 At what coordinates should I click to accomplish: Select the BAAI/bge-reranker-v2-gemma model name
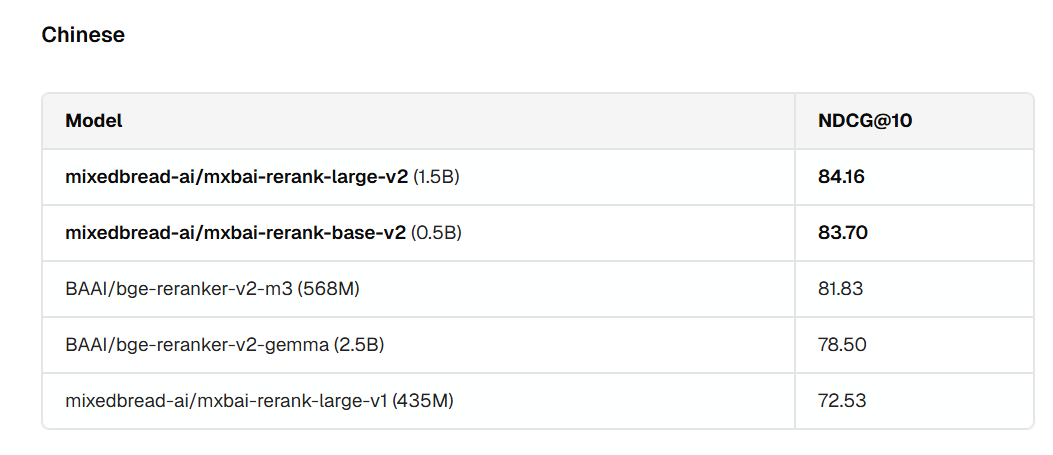tap(197, 345)
